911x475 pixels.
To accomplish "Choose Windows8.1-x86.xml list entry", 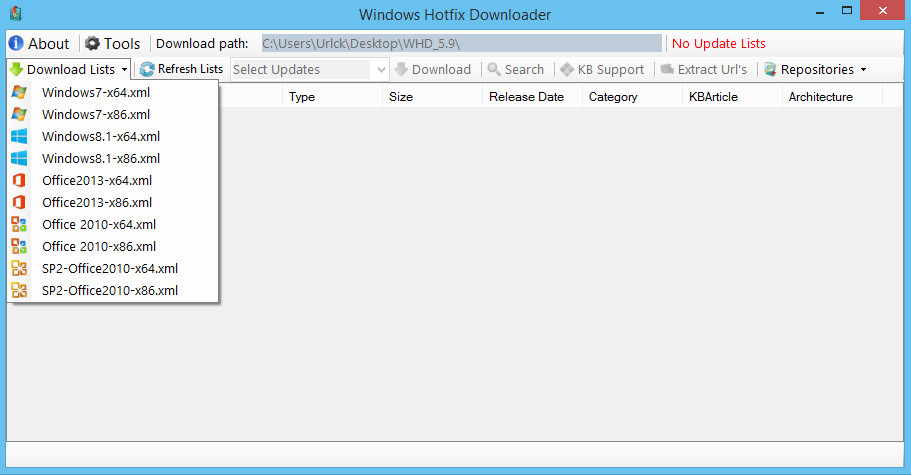I will (113, 158).
